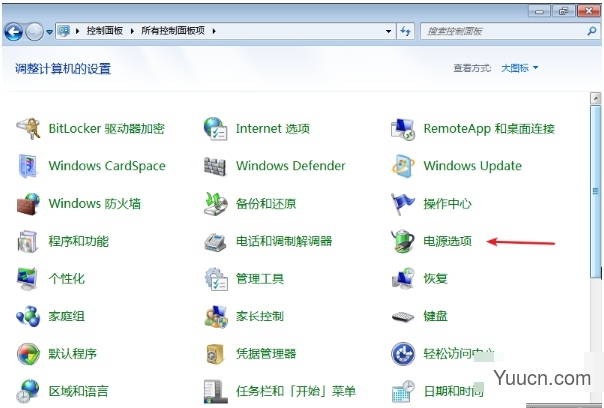Open recent pages dropdown beside Forward button
Screen dimensions: 604x408
coord(49,32)
